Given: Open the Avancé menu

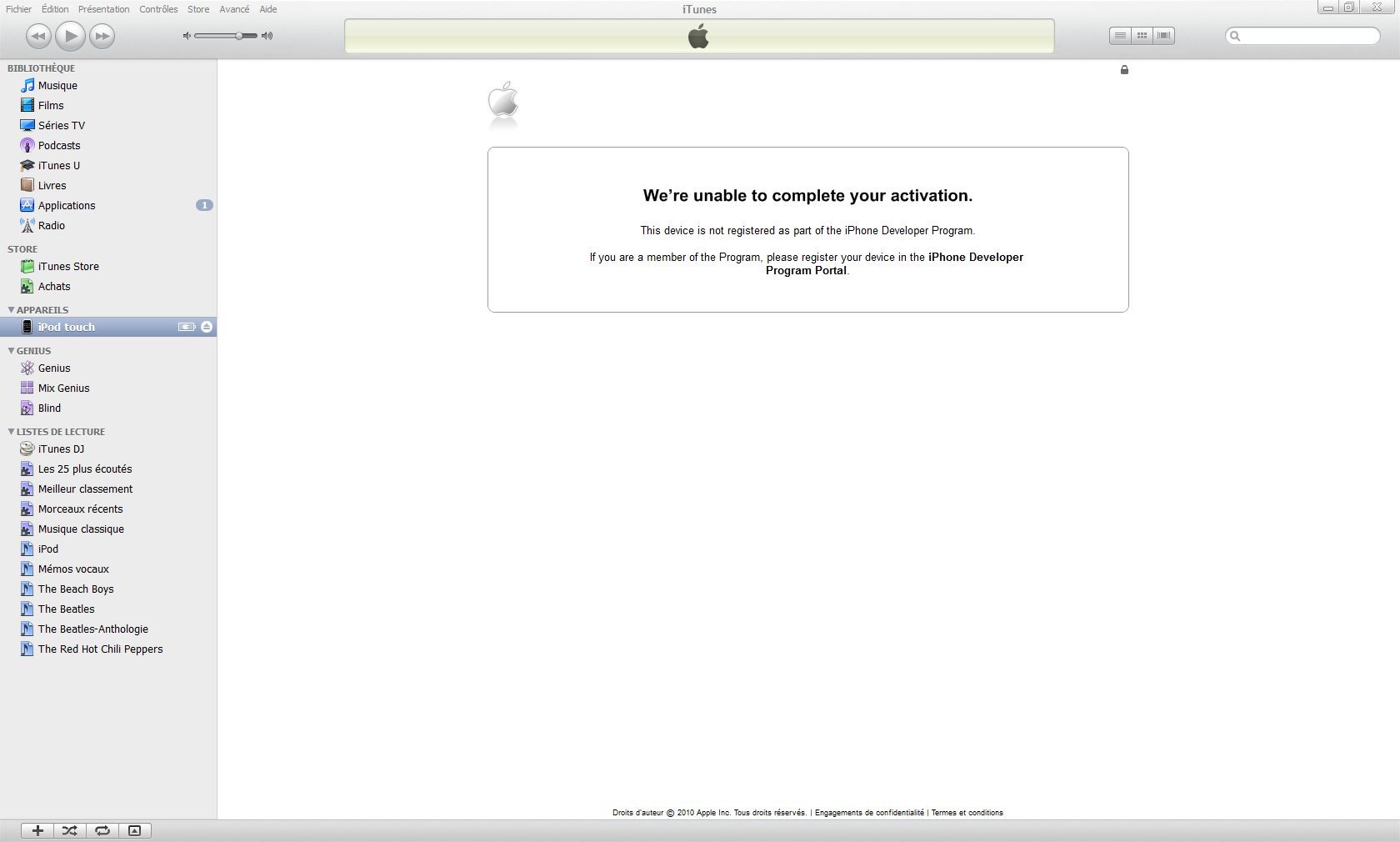Looking at the screenshot, I should click(234, 9).
